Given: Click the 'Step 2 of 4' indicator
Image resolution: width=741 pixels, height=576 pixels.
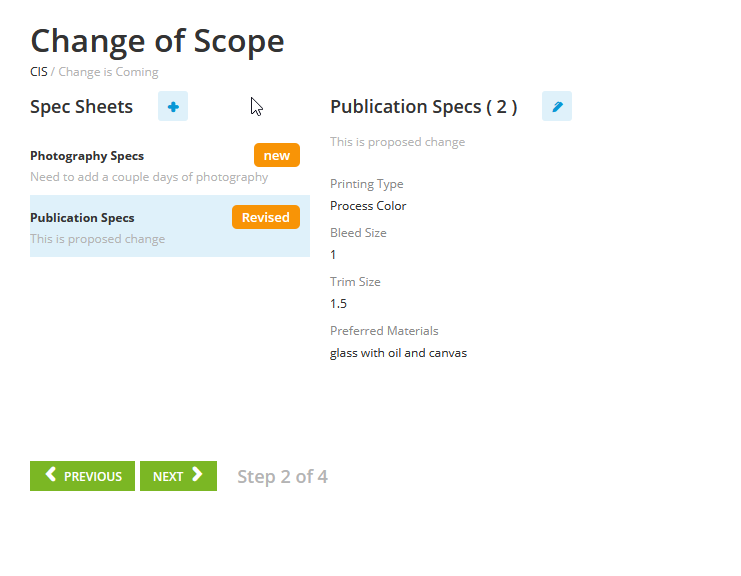Looking at the screenshot, I should (x=282, y=476).
